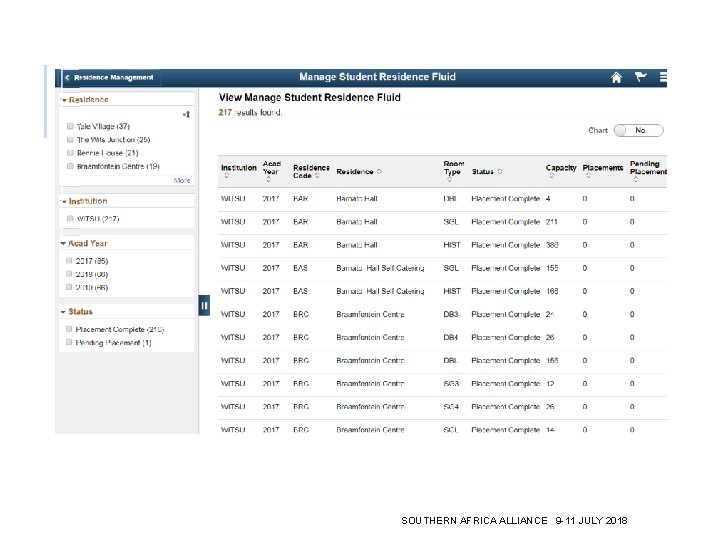Check Braamfontein Centre (19) filter
The image size is (720, 540).
pos(70,166)
